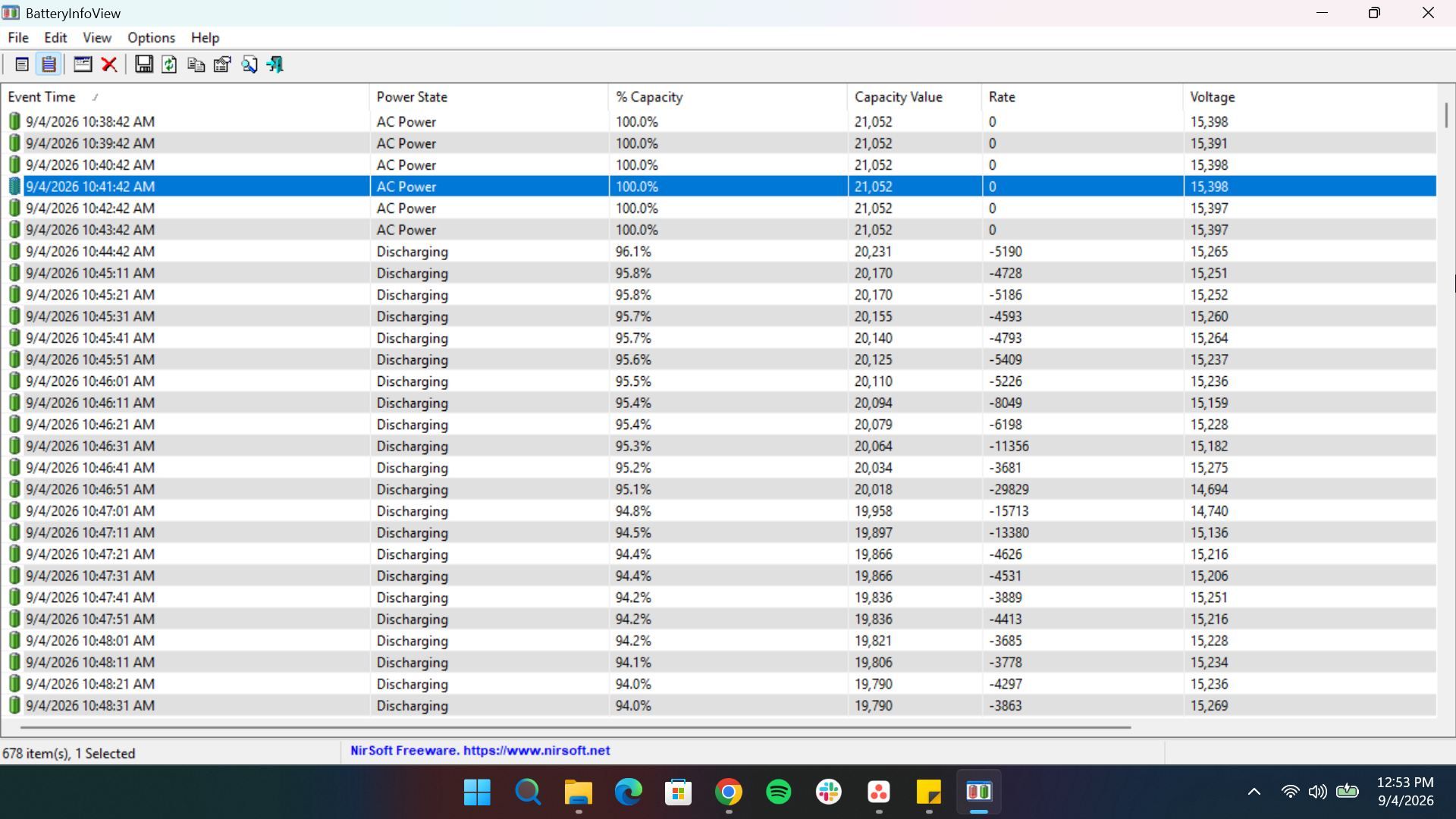Switch to Show Battery Information view icon
Screen dimensions: 1456x819
point(22,64)
